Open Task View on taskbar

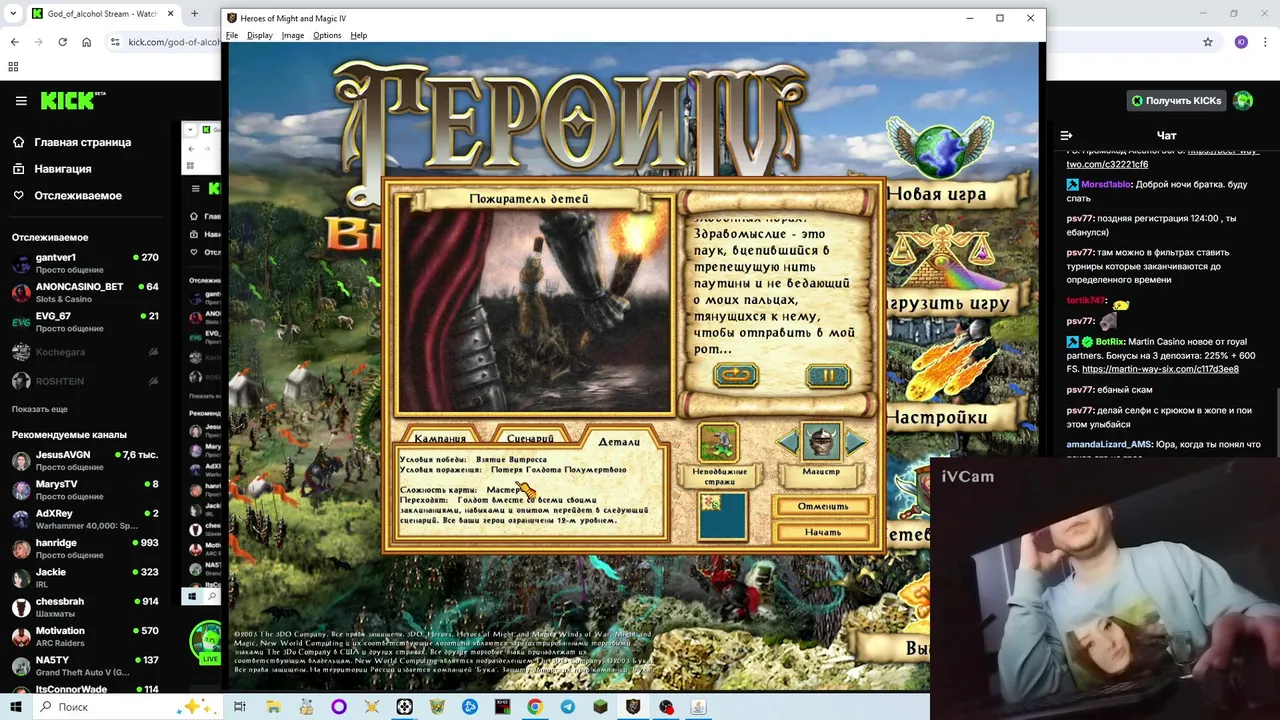pos(240,707)
